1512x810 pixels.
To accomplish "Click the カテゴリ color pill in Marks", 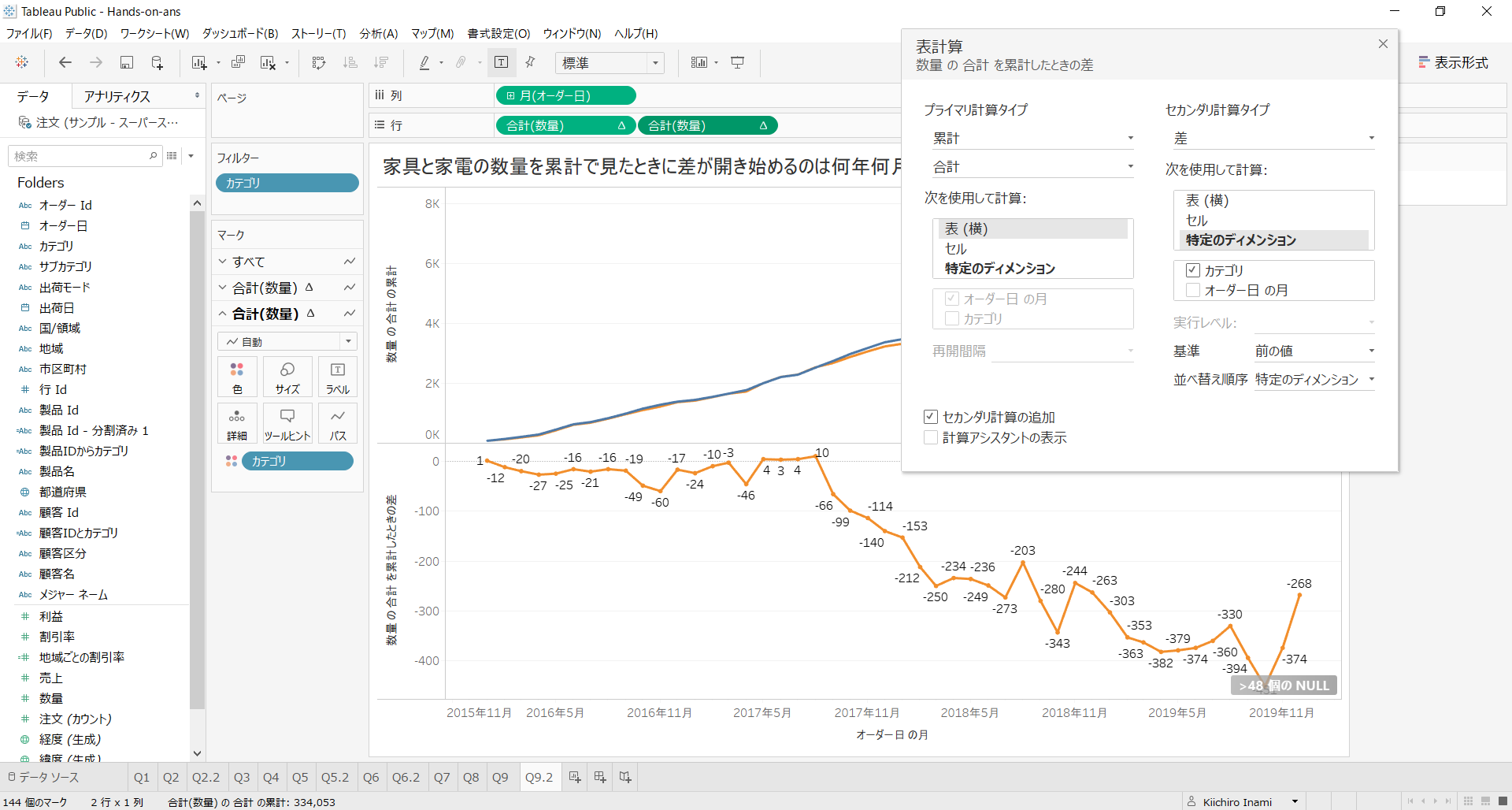I will tap(297, 461).
